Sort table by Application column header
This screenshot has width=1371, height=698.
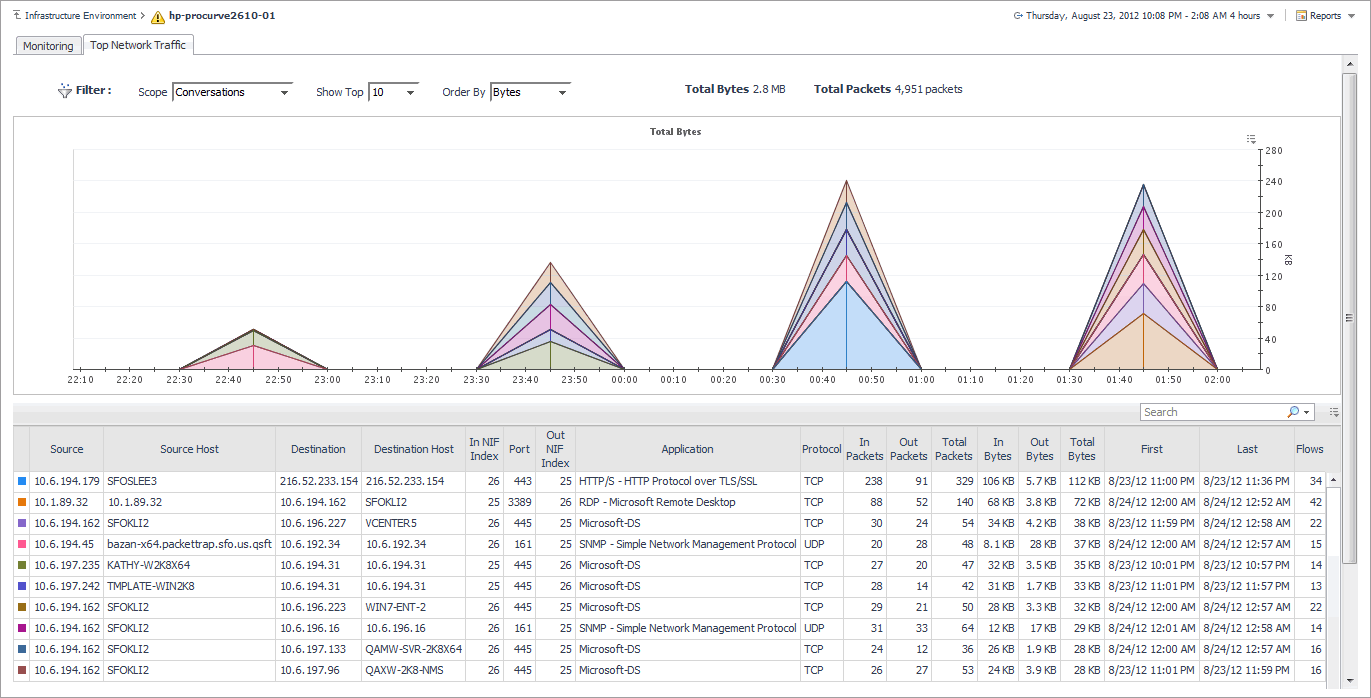point(687,449)
